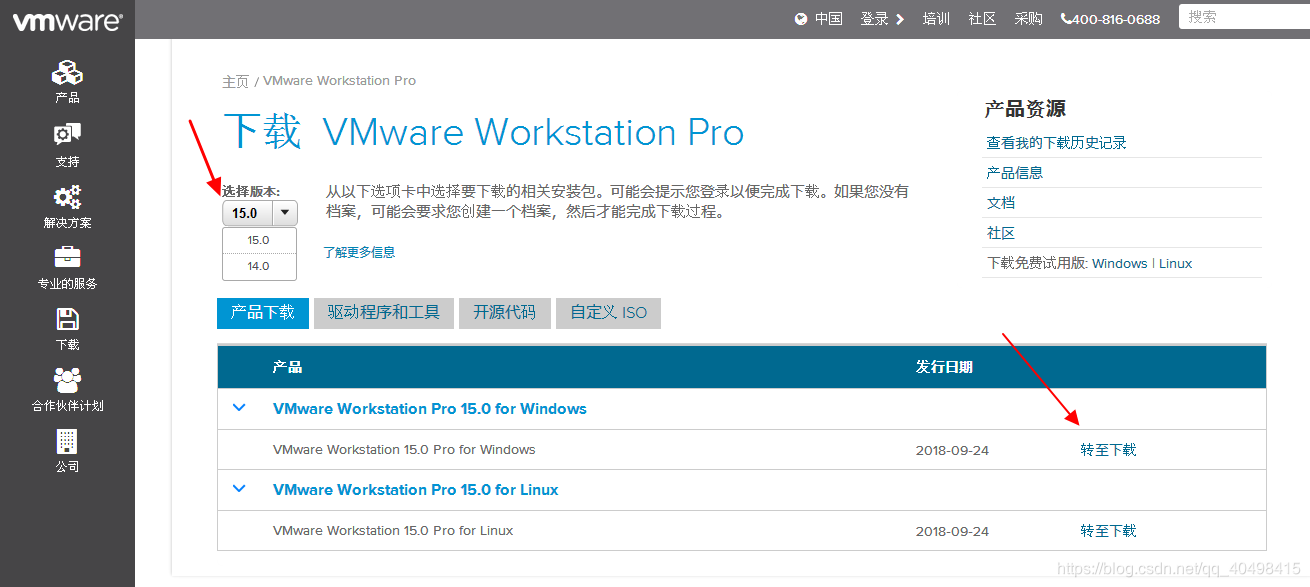Collapse Workstation Pro 15.0 for Windows chevron
The width and height of the screenshot is (1310, 587).
(x=239, y=408)
